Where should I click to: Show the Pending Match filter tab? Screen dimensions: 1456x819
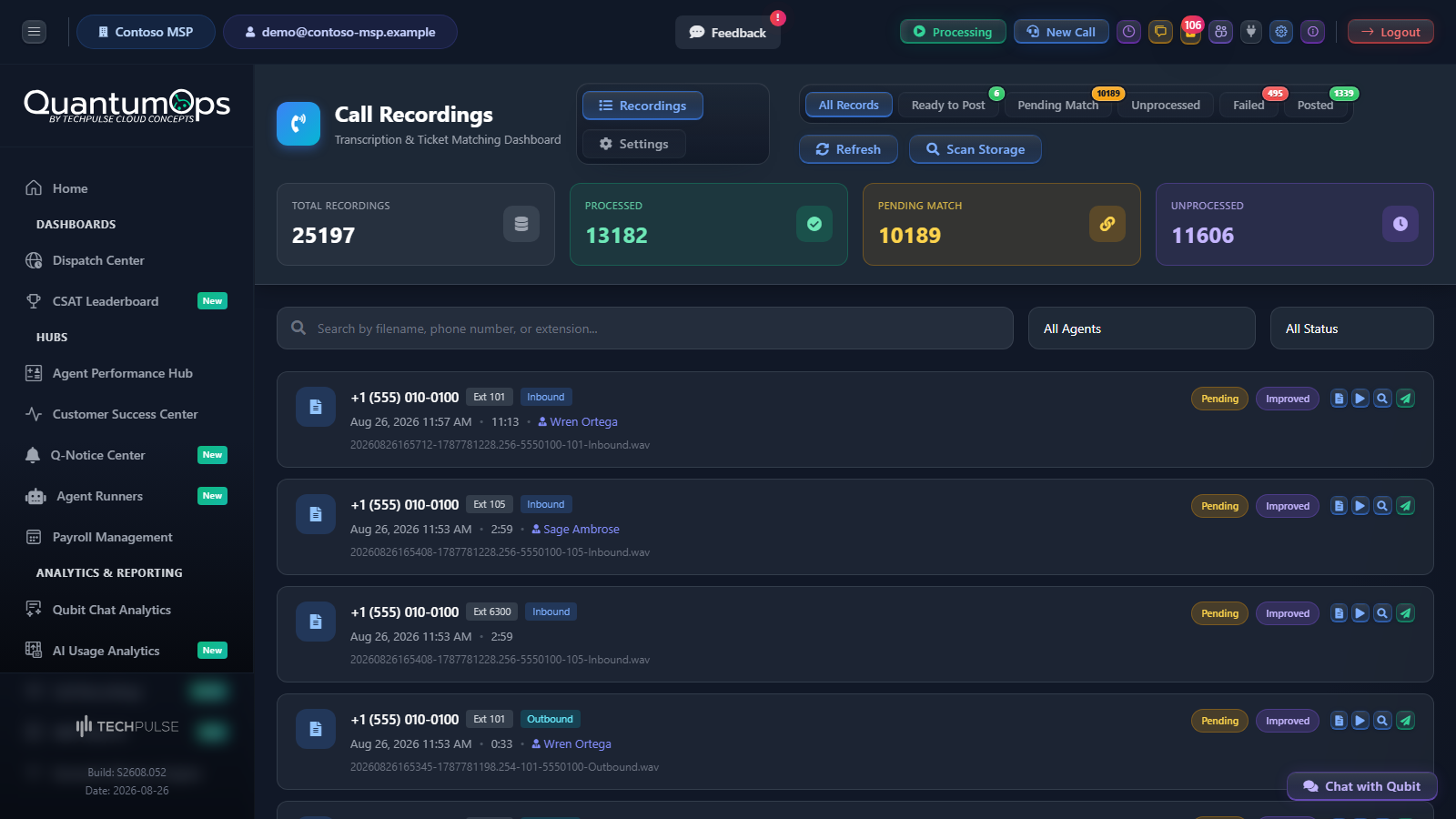(1058, 105)
